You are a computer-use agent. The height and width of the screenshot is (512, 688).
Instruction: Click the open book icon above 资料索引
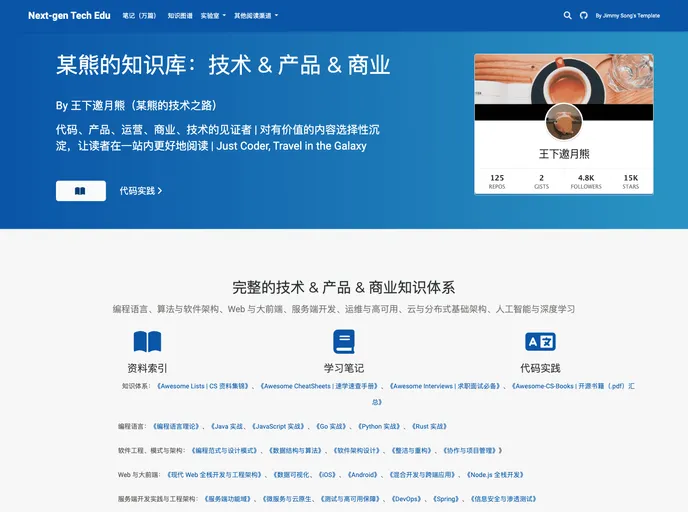(x=147, y=342)
